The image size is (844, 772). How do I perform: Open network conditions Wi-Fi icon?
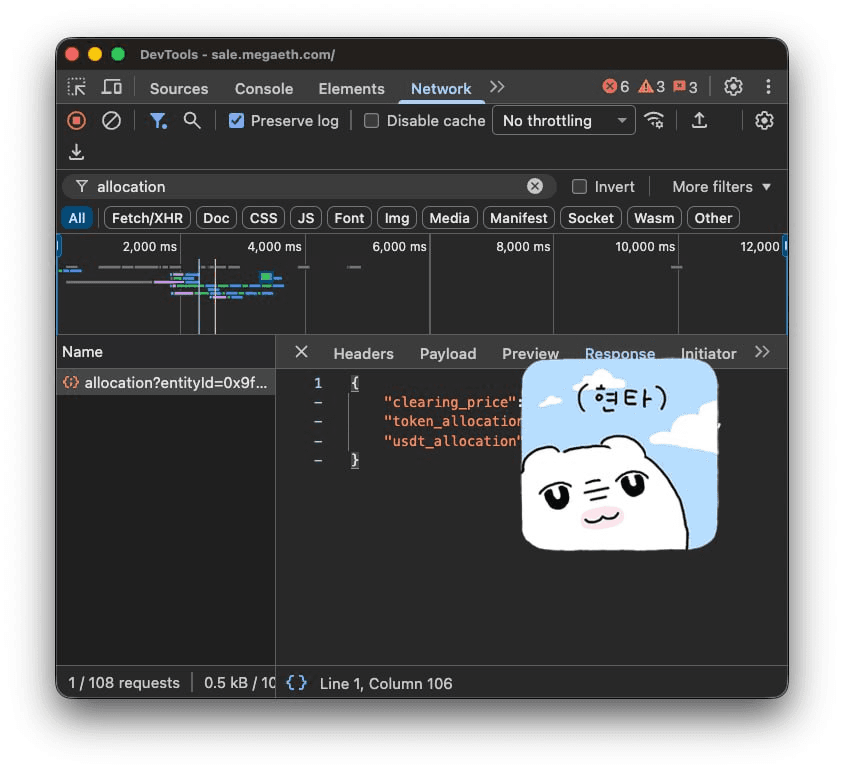click(654, 120)
